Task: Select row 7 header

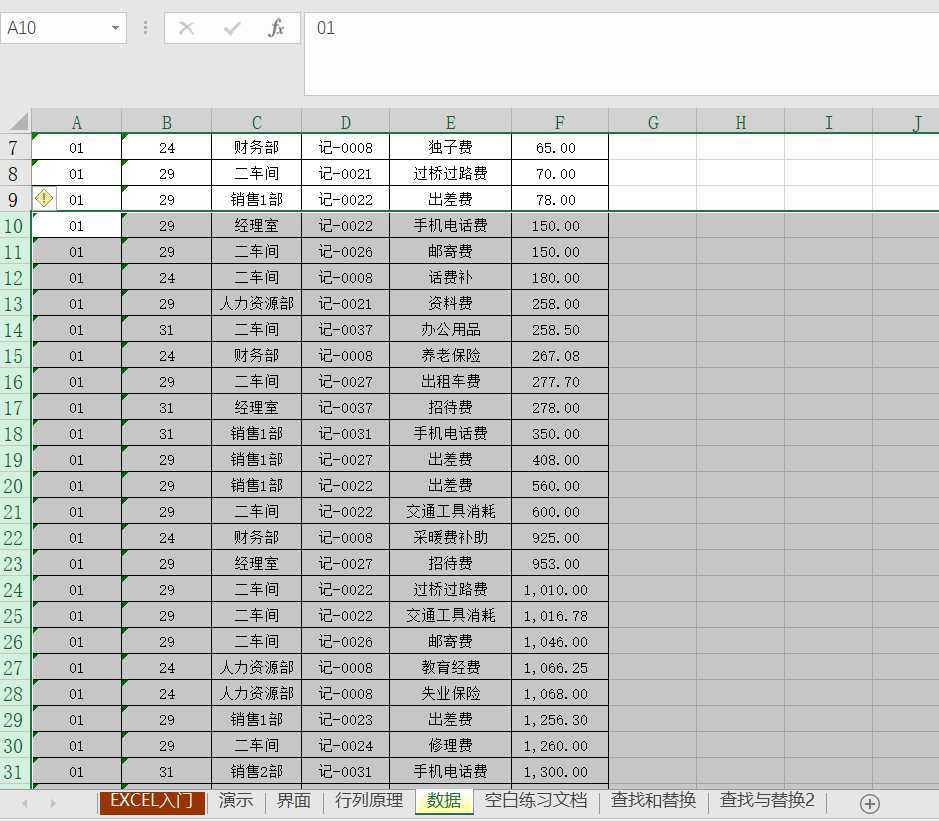Action: pyautogui.click(x=14, y=147)
